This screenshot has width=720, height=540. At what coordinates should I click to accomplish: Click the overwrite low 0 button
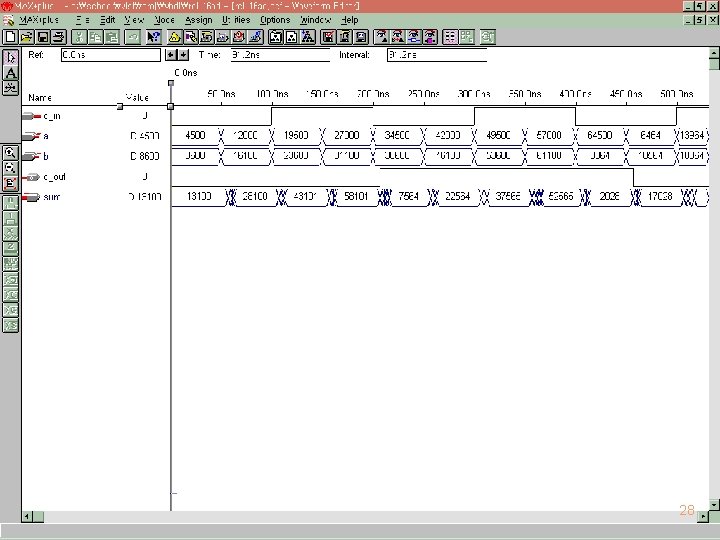(x=11, y=202)
